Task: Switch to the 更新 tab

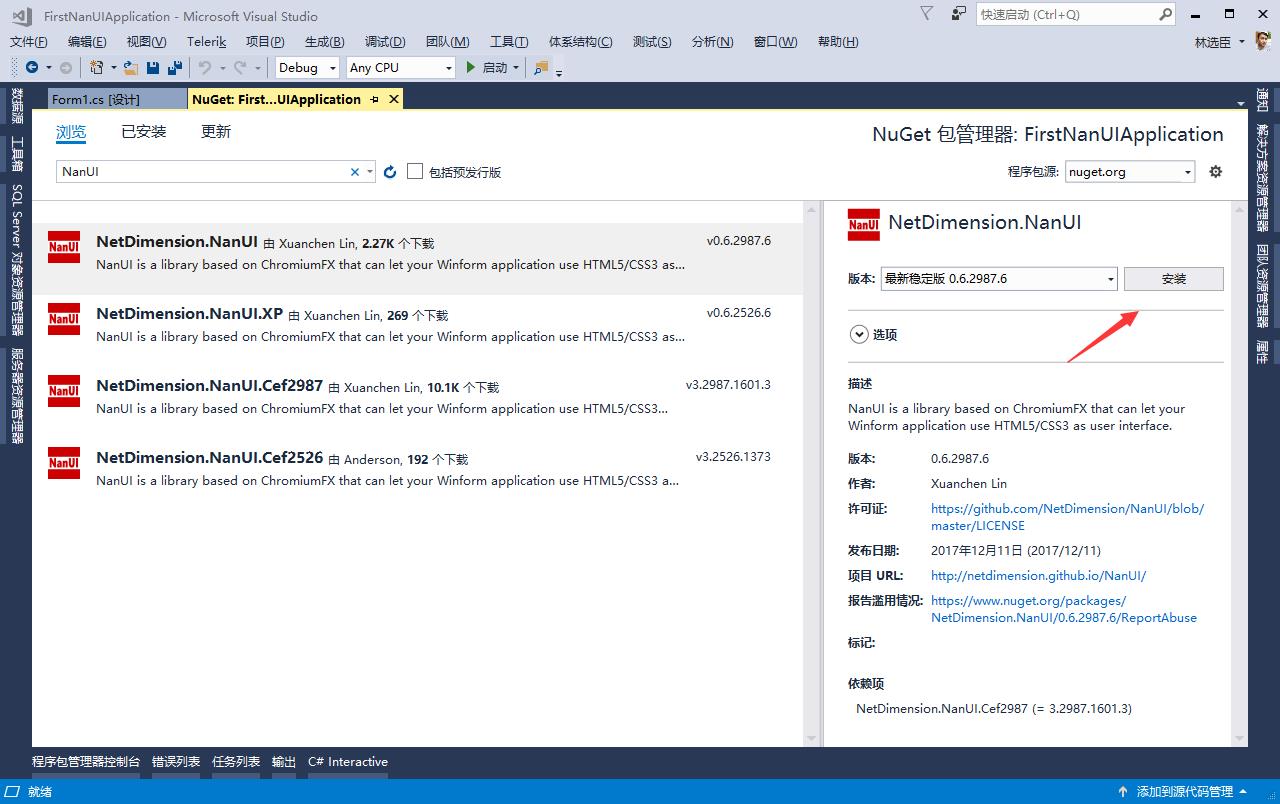Action: pyautogui.click(x=216, y=132)
